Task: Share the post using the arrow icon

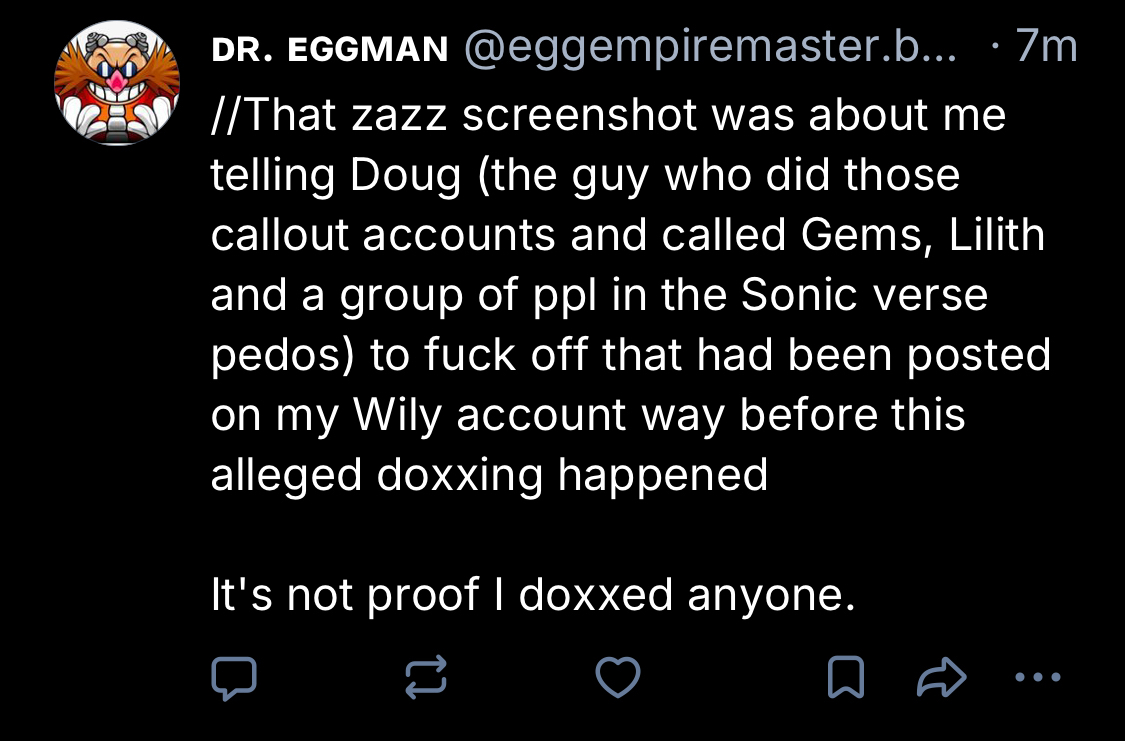Action: pos(941,679)
